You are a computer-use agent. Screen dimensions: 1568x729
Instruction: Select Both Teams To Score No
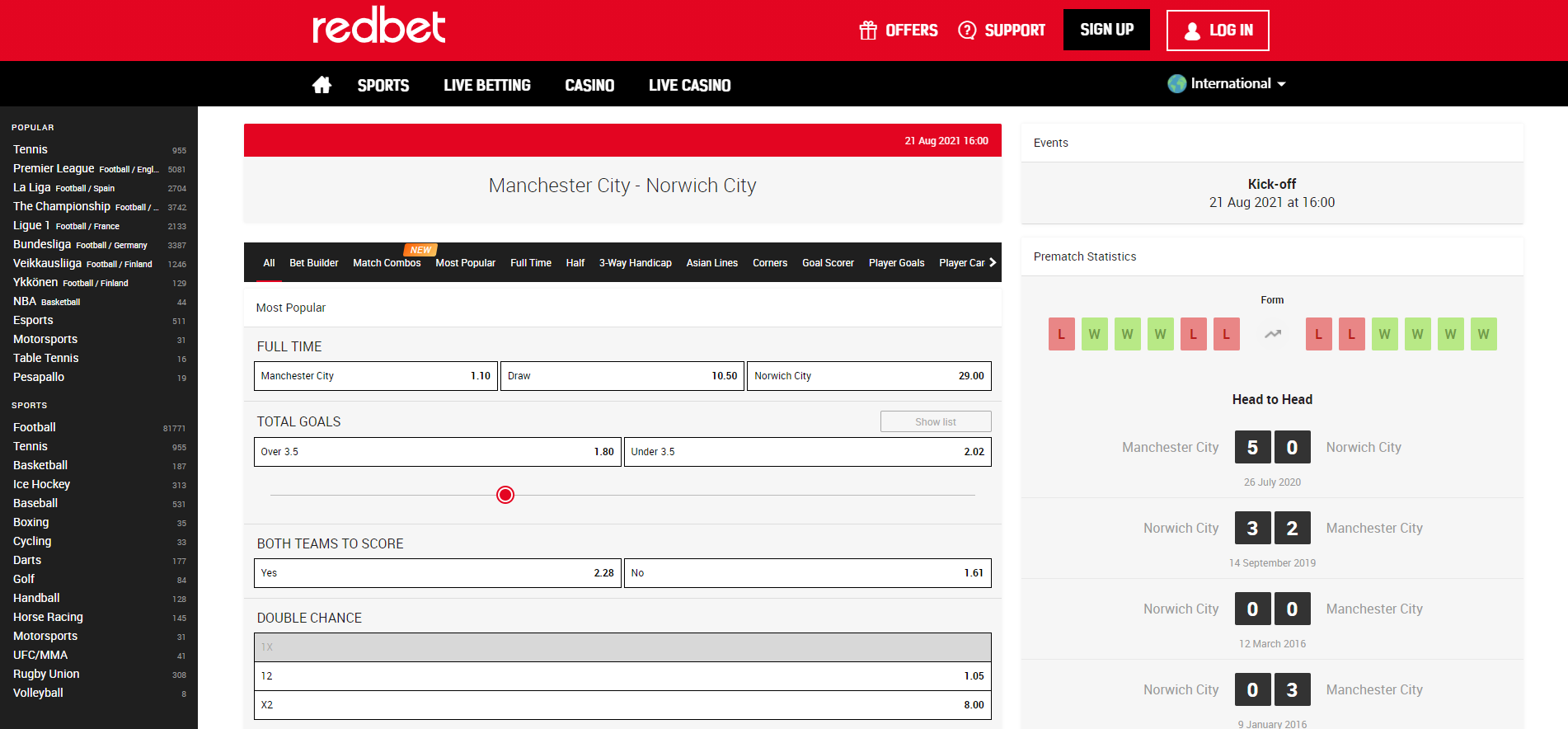point(808,573)
